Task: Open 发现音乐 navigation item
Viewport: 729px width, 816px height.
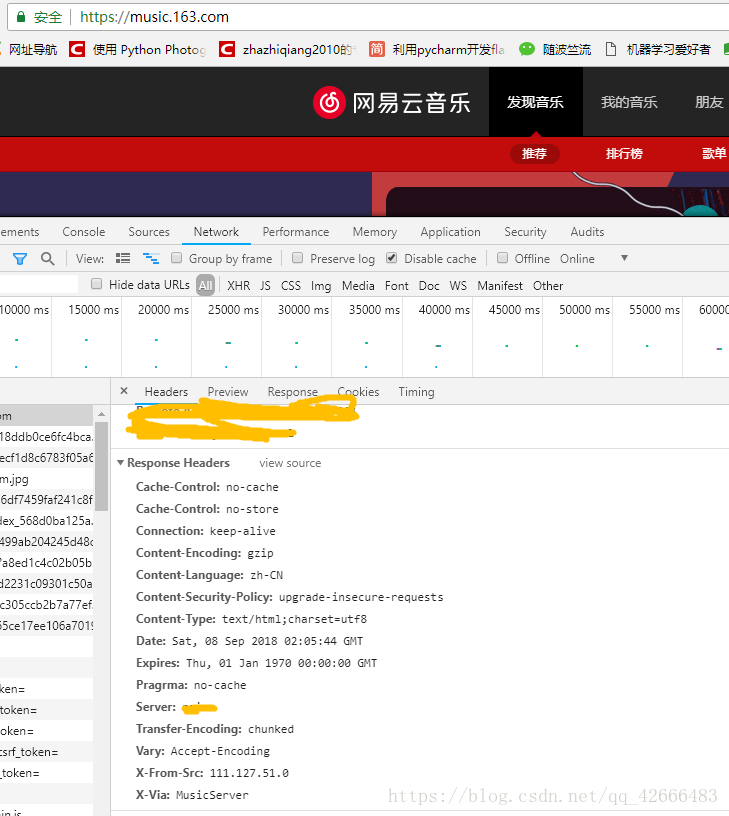Action: (535, 102)
